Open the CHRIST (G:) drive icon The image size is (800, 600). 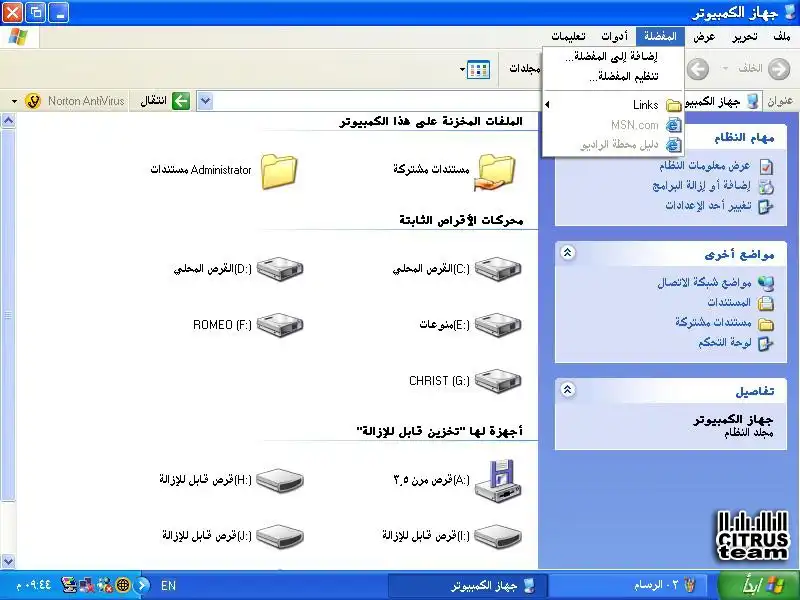coord(496,381)
